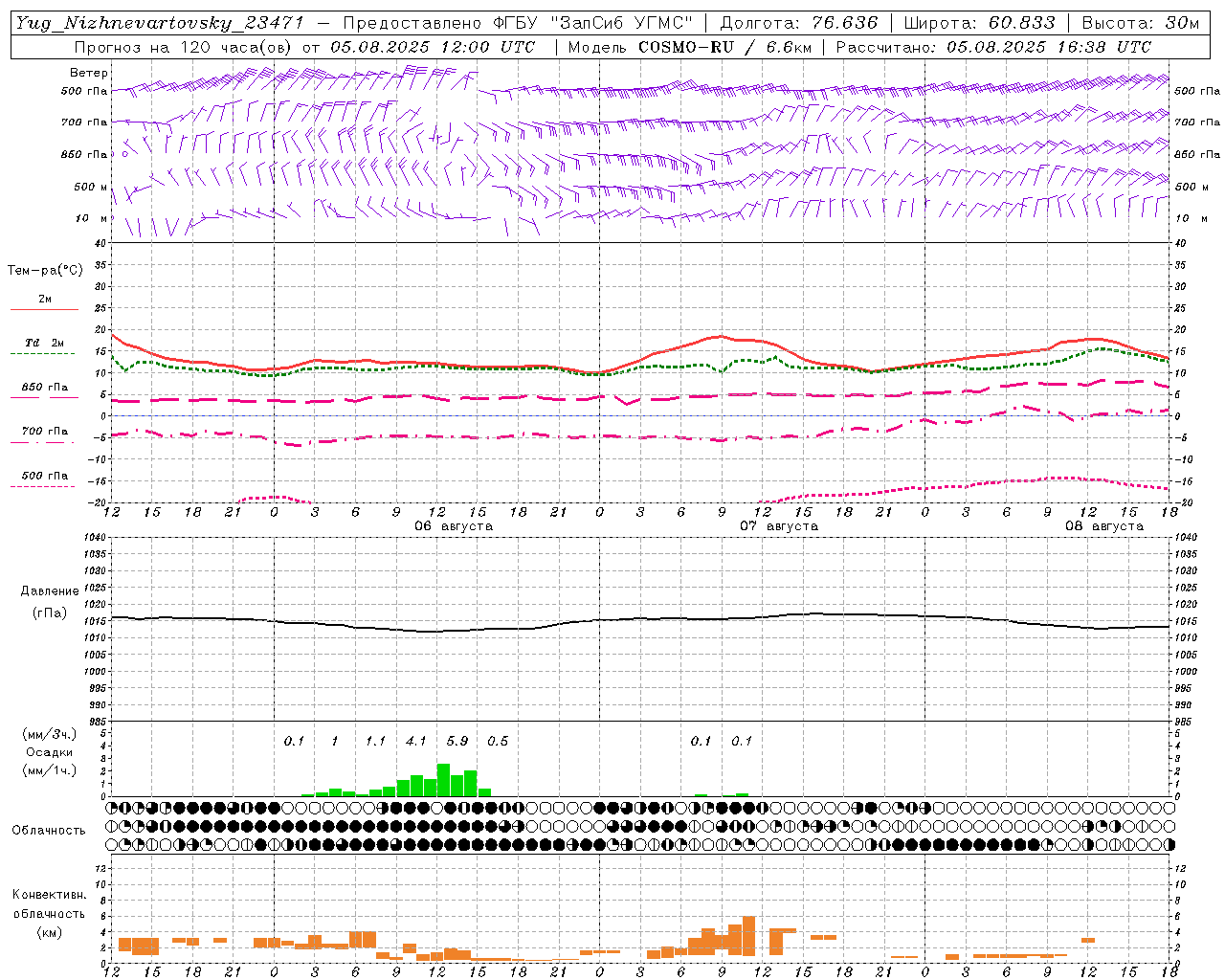Click the Долгота: 76.636 value
Viewport: 1225px width, 980px height.
(x=799, y=23)
